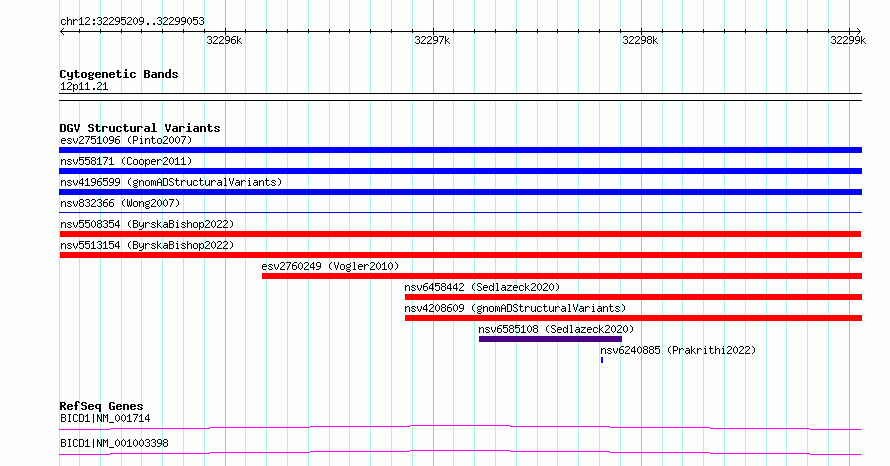The height and width of the screenshot is (466, 890).
Task: Click the right arrowhead of the ruler
Action: (859, 32)
